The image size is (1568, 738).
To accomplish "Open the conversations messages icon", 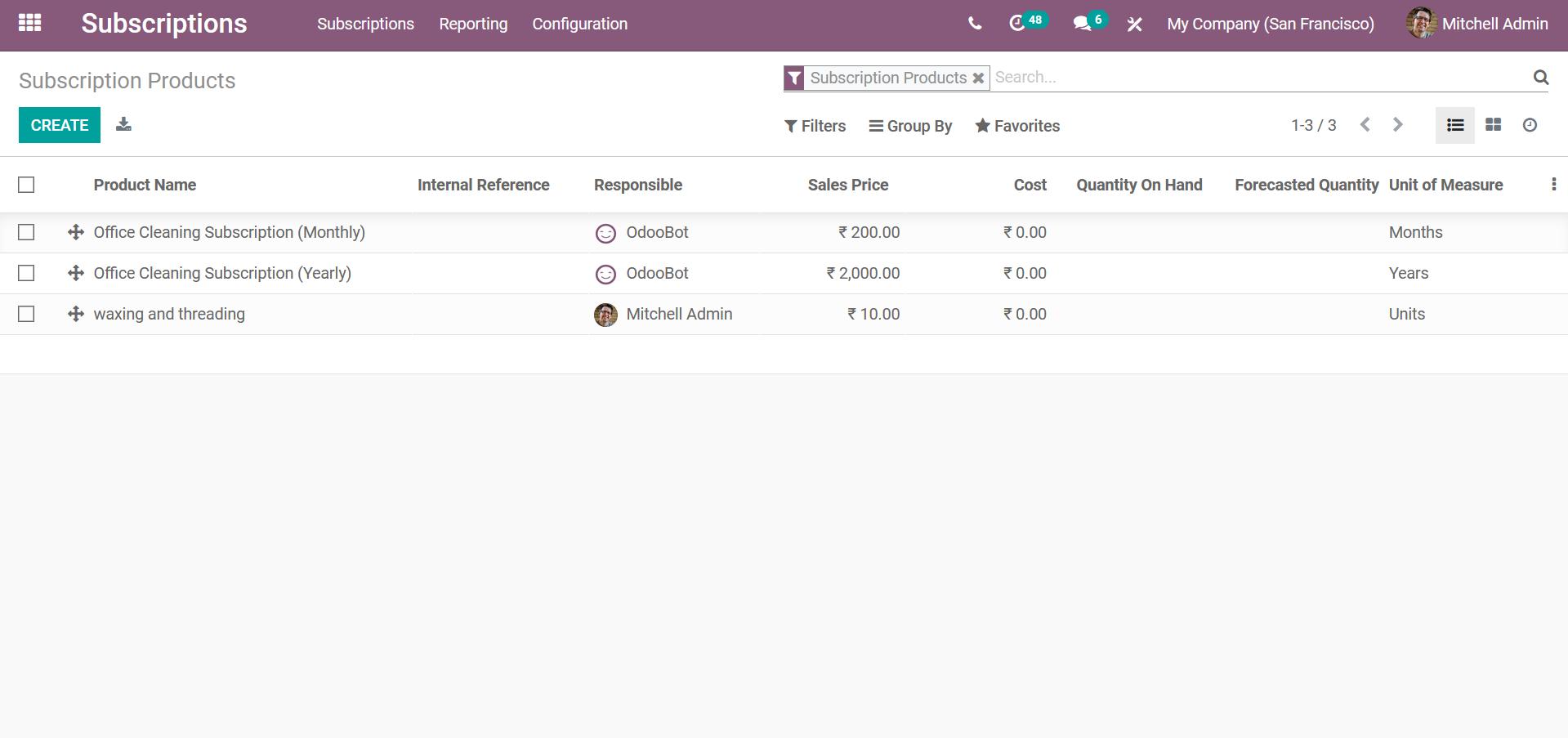I will [x=1083, y=24].
